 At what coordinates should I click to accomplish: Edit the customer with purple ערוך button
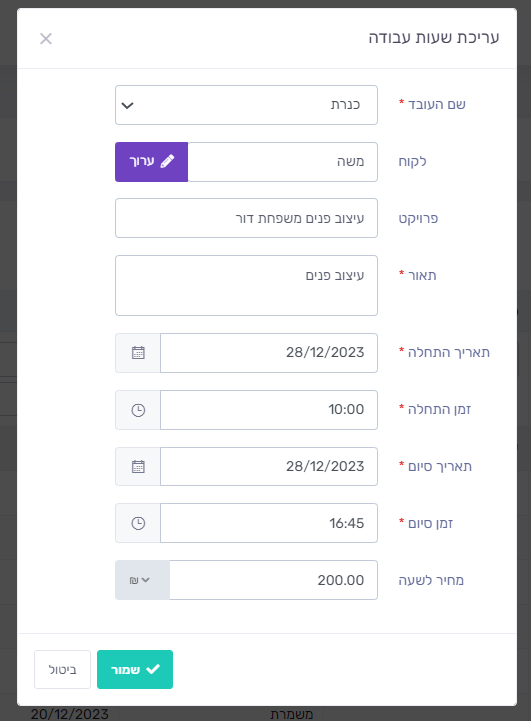tap(152, 162)
